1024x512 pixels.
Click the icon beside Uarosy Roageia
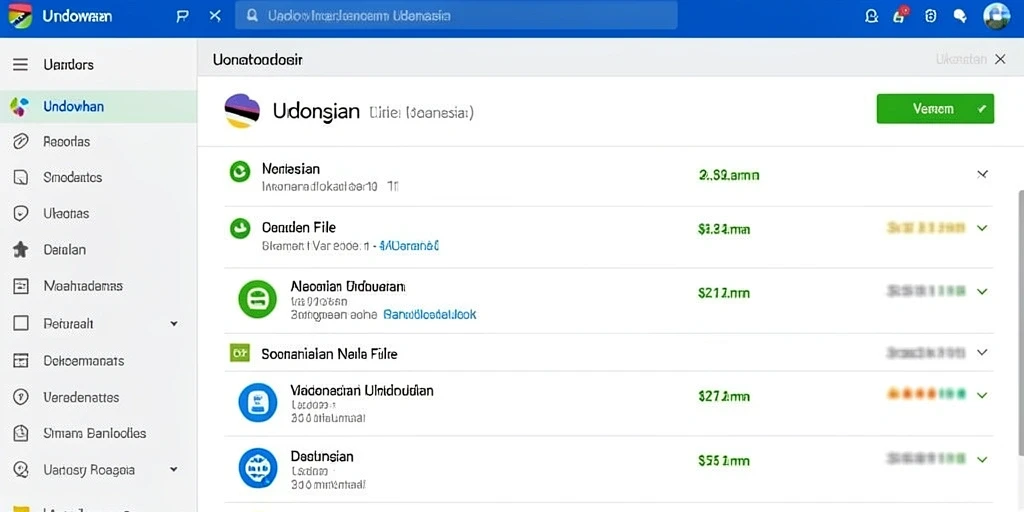point(21,470)
